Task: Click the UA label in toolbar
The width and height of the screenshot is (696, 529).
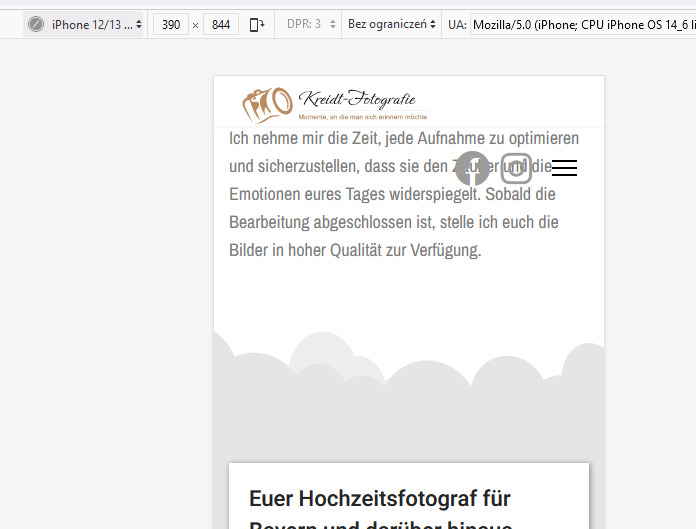Action: point(456,24)
